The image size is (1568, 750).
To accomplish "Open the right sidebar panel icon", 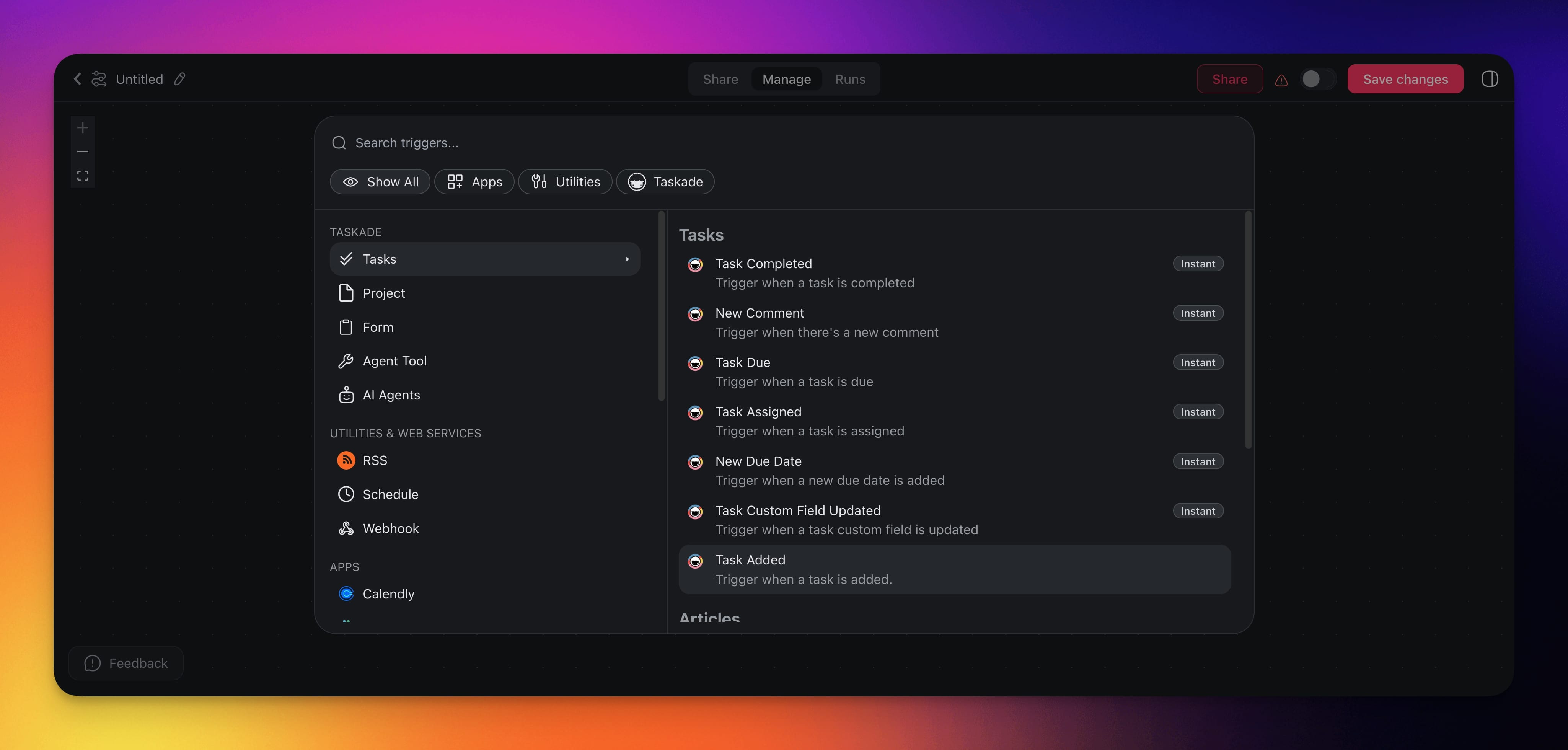I will pyautogui.click(x=1490, y=79).
